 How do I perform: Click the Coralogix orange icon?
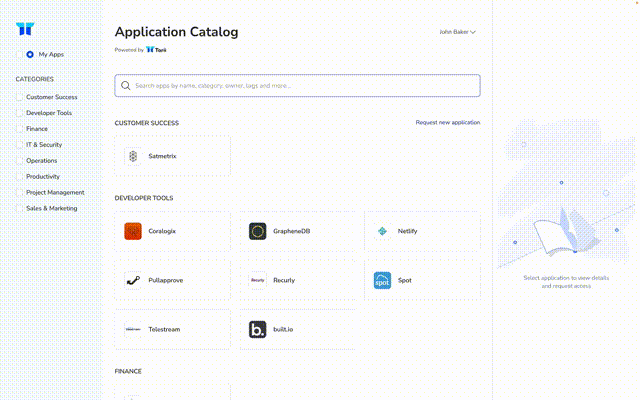pyautogui.click(x=133, y=231)
